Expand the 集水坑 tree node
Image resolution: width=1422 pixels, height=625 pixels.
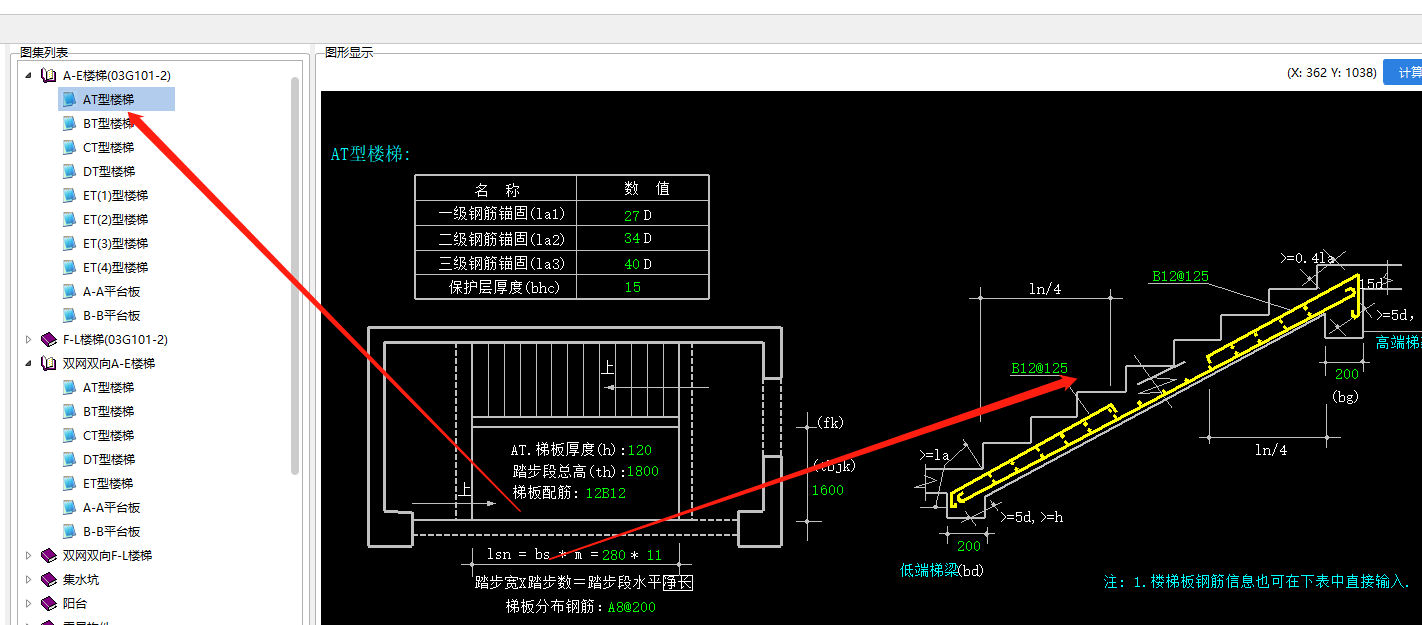[x=28, y=579]
